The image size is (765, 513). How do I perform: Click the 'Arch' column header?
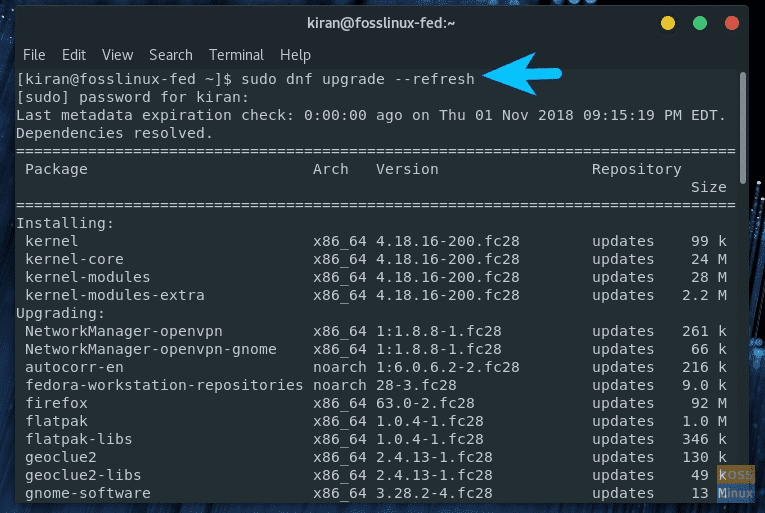tap(331, 169)
